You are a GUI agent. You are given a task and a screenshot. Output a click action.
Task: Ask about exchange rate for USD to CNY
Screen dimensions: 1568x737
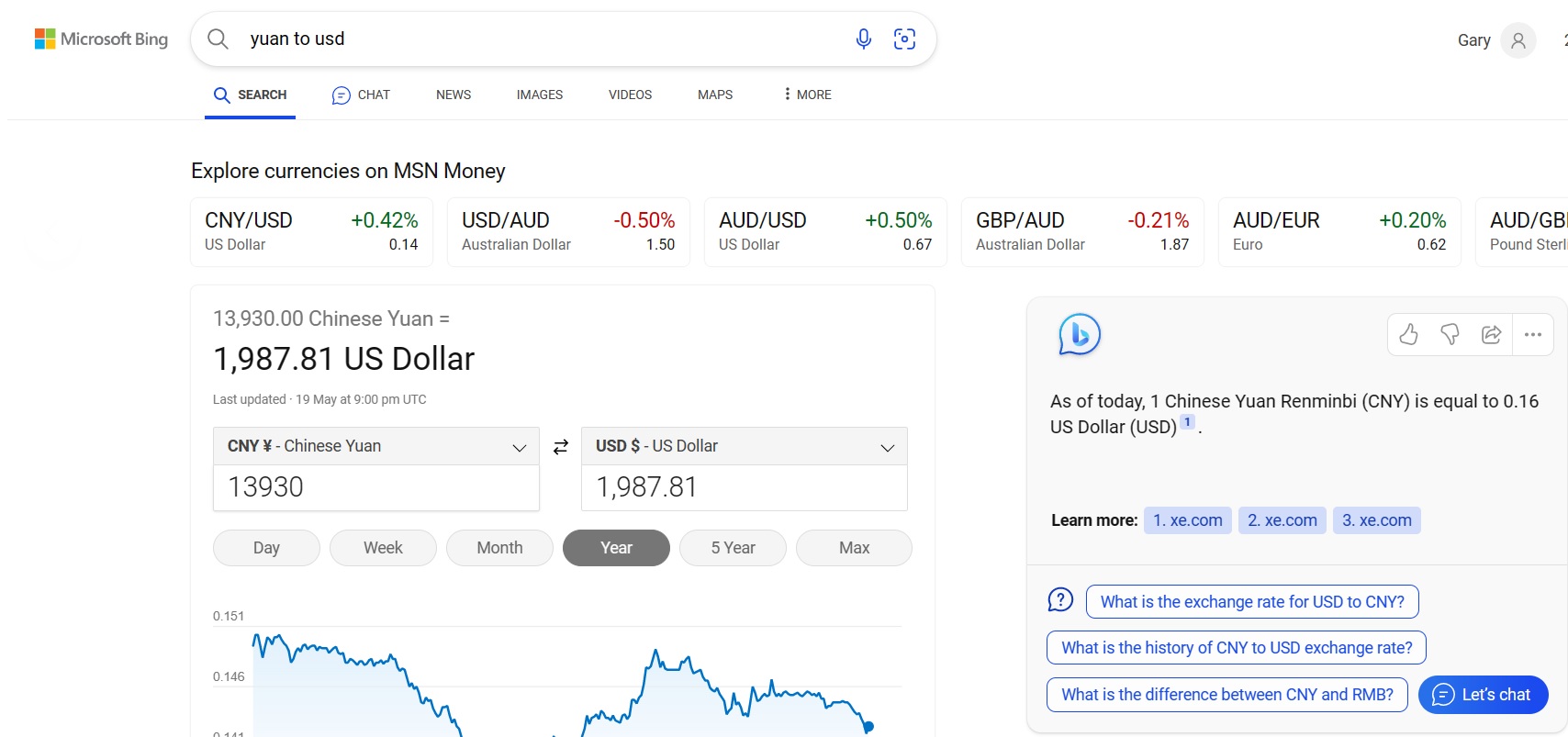[1252, 602]
